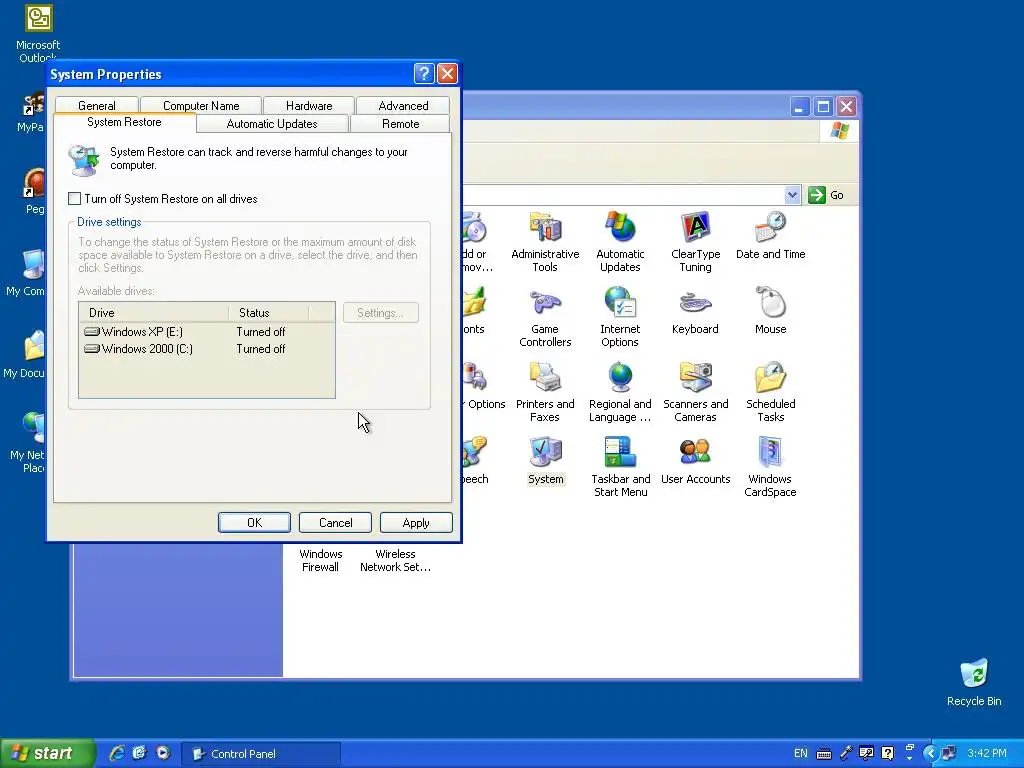The width and height of the screenshot is (1024, 768).
Task: Click the What's This help button
Action: [424, 73]
